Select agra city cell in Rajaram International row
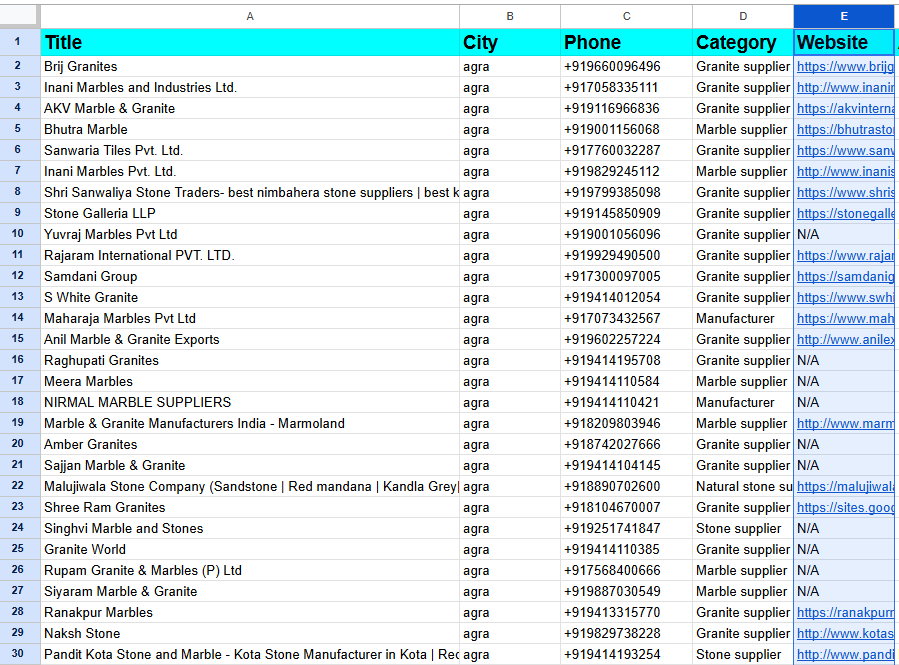 click(x=510, y=255)
